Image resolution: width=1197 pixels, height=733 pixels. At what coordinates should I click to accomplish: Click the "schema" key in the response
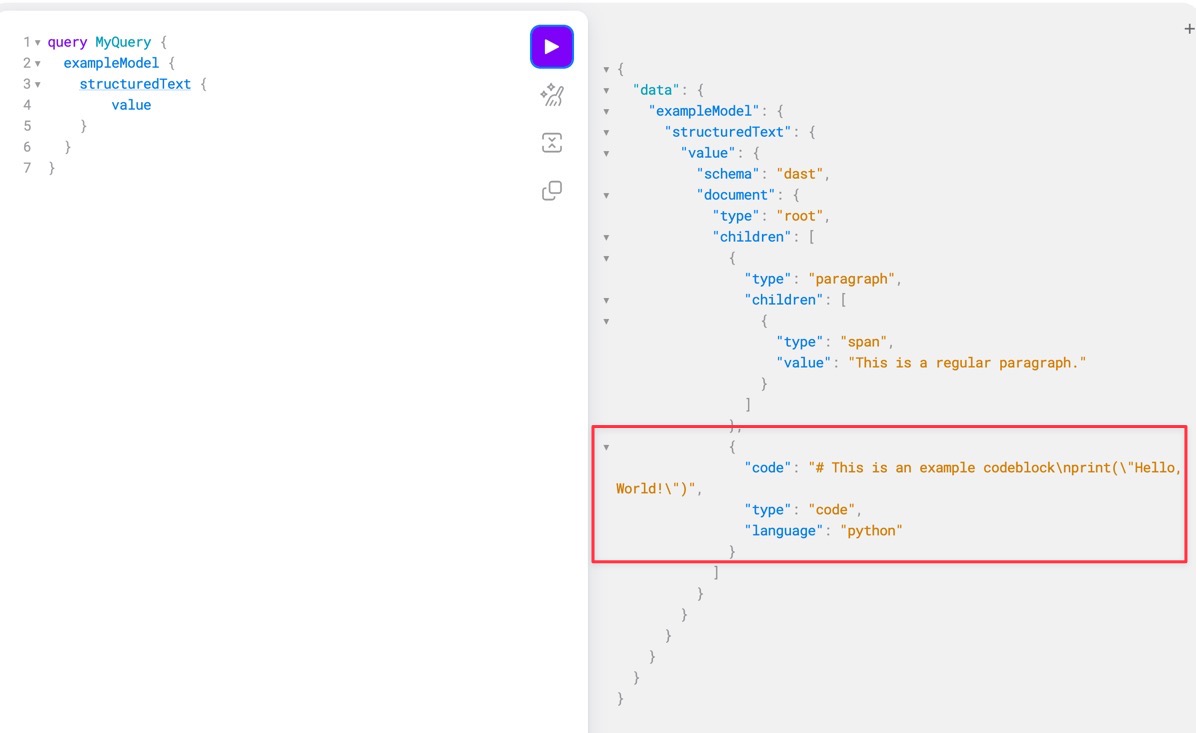point(728,174)
